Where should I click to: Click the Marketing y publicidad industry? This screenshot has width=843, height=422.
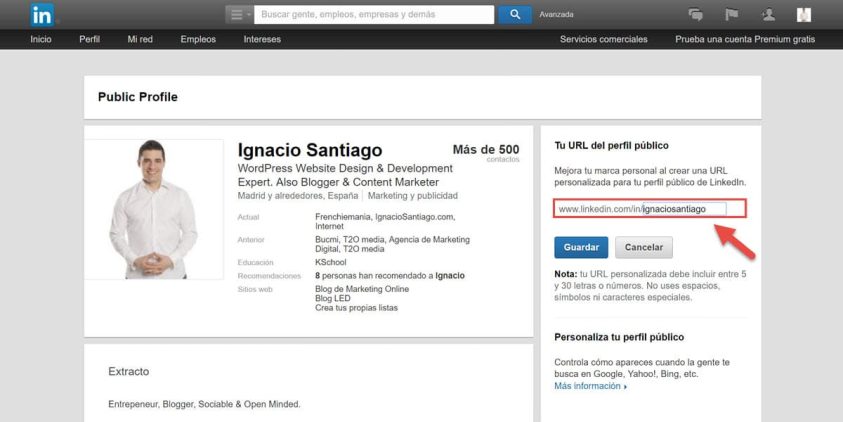click(x=412, y=196)
